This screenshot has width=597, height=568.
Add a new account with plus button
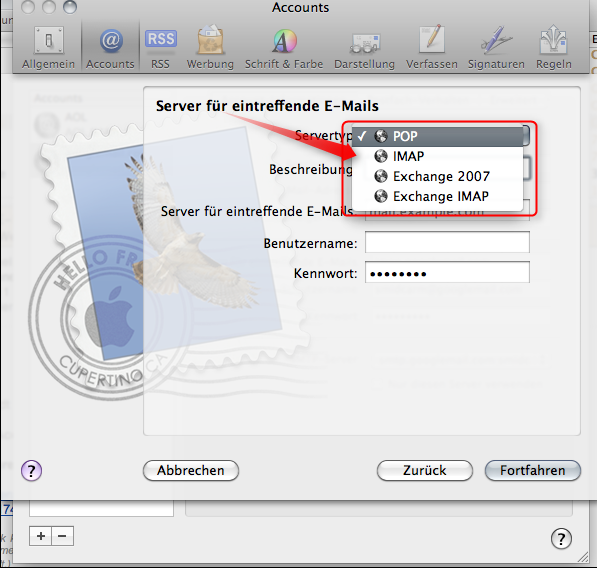40,536
